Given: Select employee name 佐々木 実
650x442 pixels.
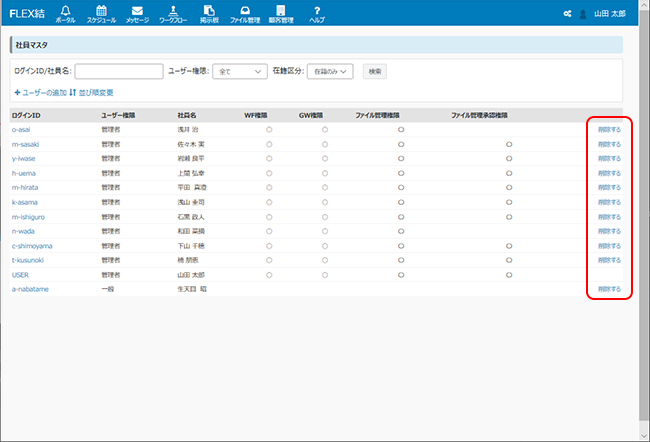Looking at the screenshot, I should pos(191,144).
